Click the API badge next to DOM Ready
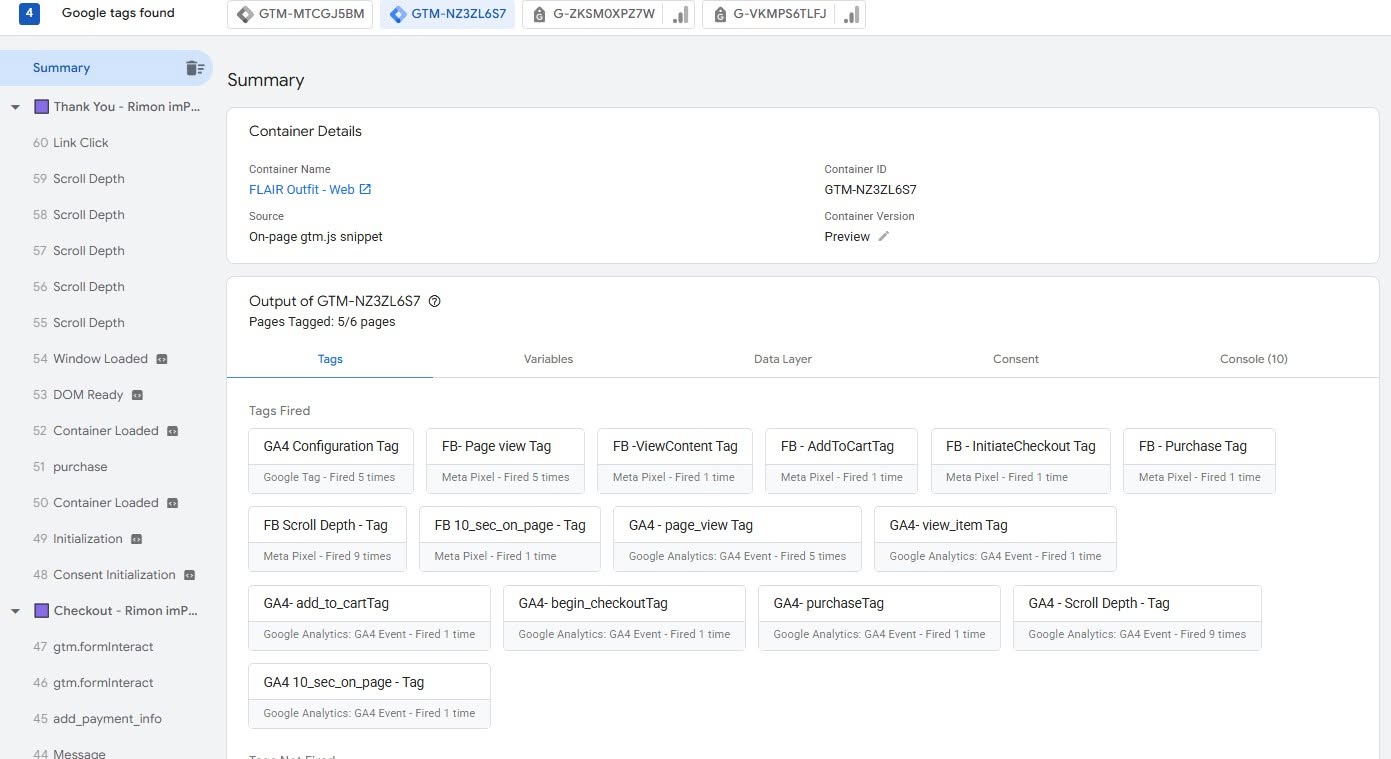Screen dimensions: 1391x759 [x=138, y=395]
